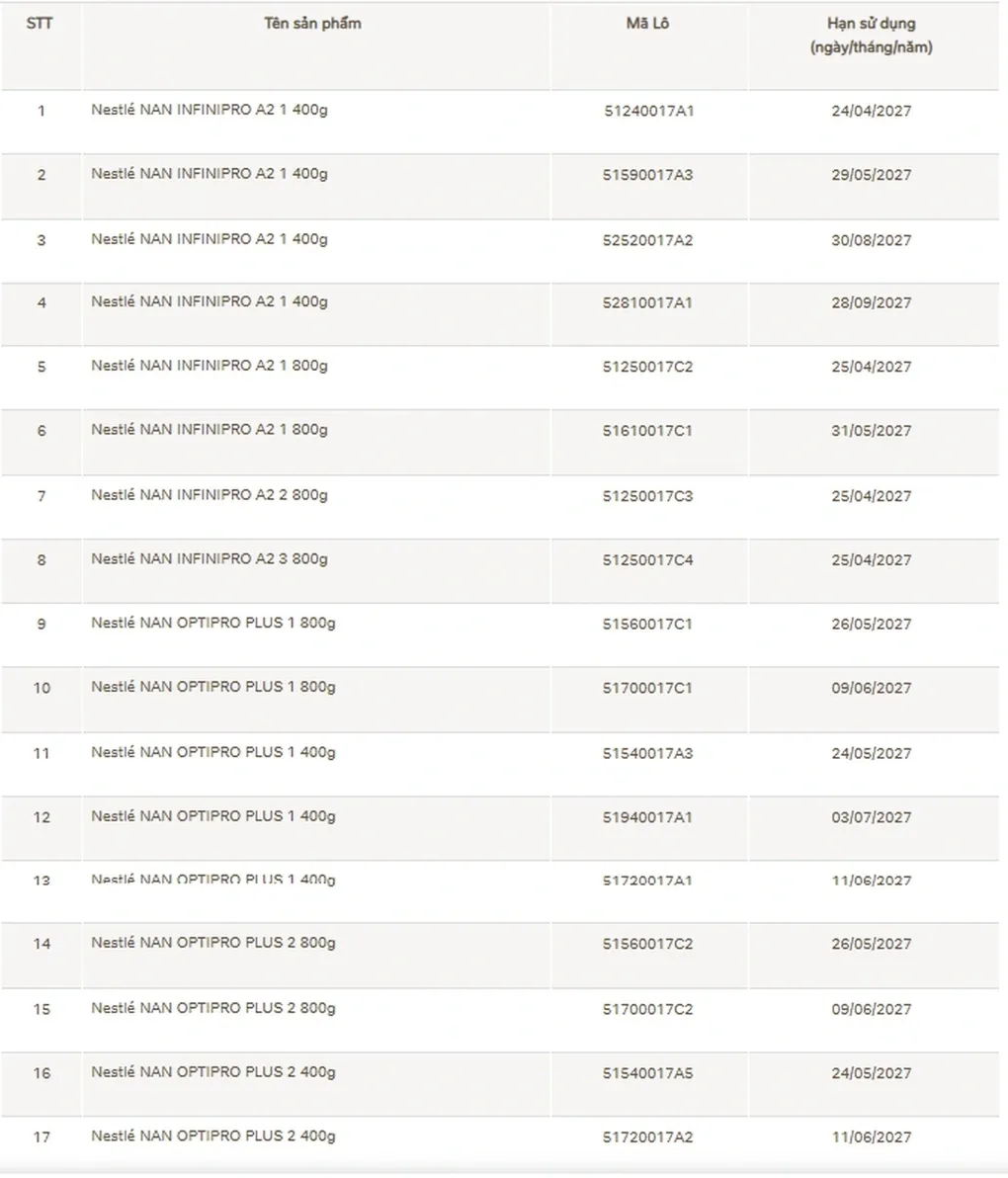This screenshot has height=1178, width=1008.
Task: Click the 'Tên sản phẩm' column header
Action: tap(312, 24)
